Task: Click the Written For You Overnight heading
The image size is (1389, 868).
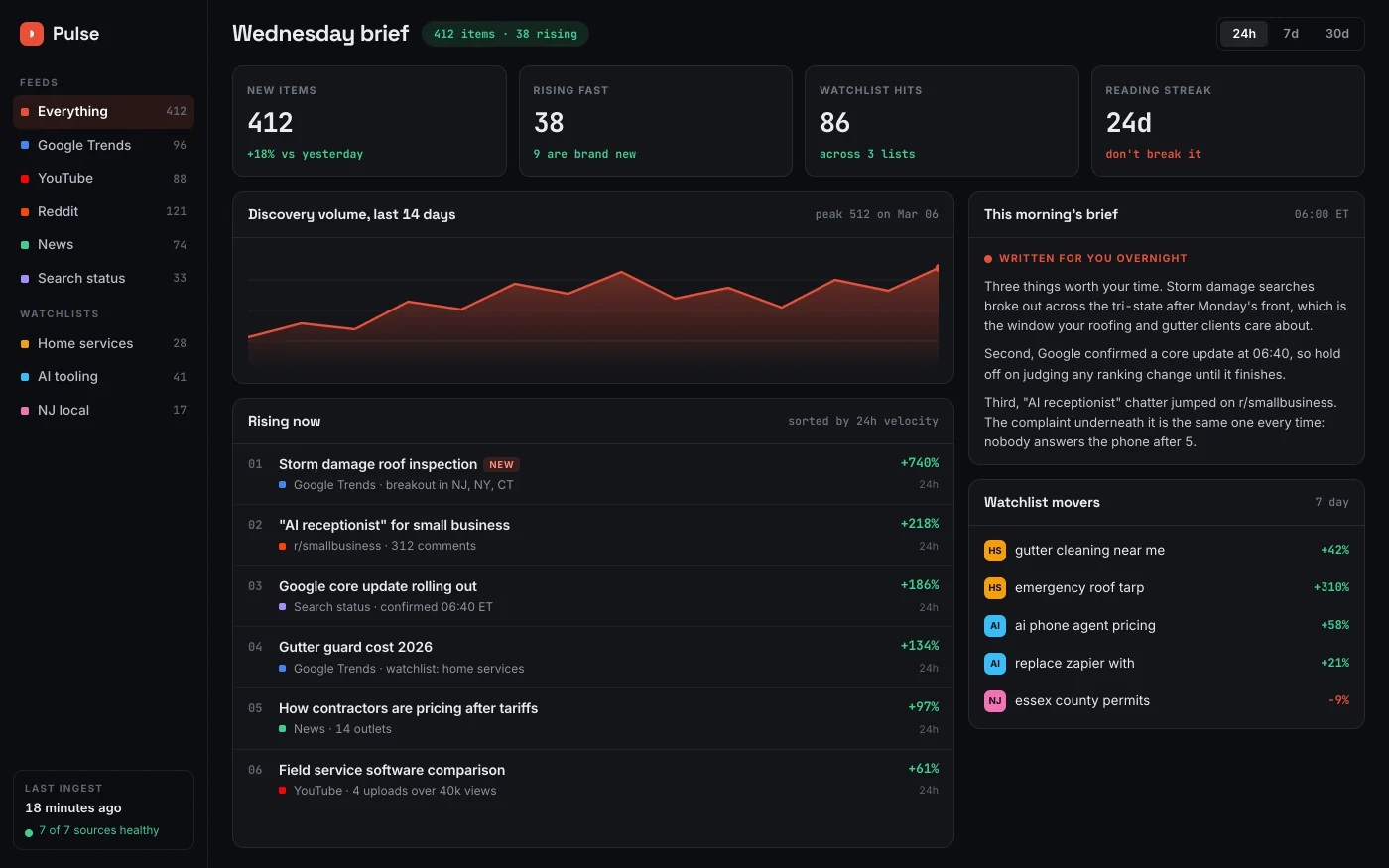Action: click(x=1092, y=259)
